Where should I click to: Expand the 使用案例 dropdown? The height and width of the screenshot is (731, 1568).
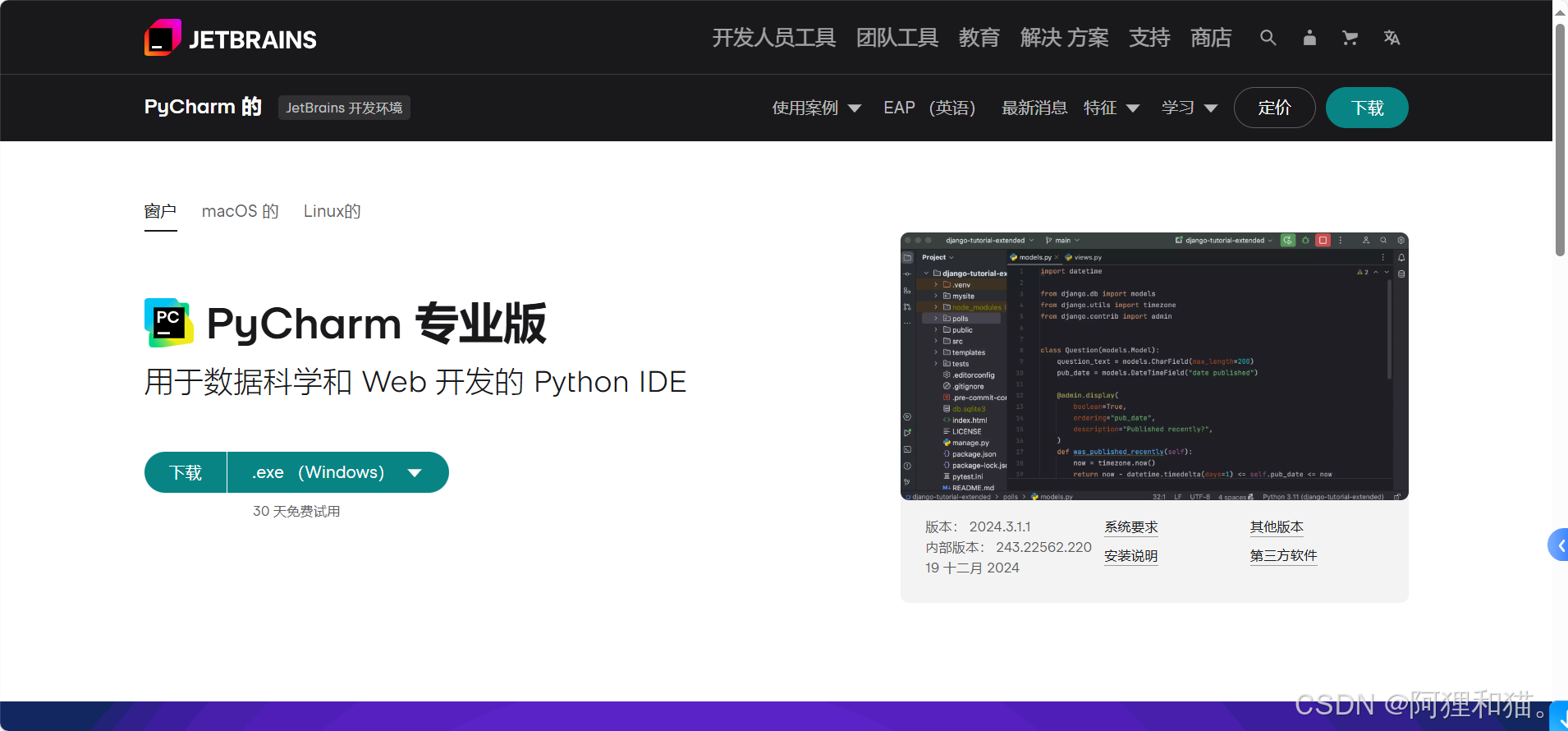coord(816,108)
